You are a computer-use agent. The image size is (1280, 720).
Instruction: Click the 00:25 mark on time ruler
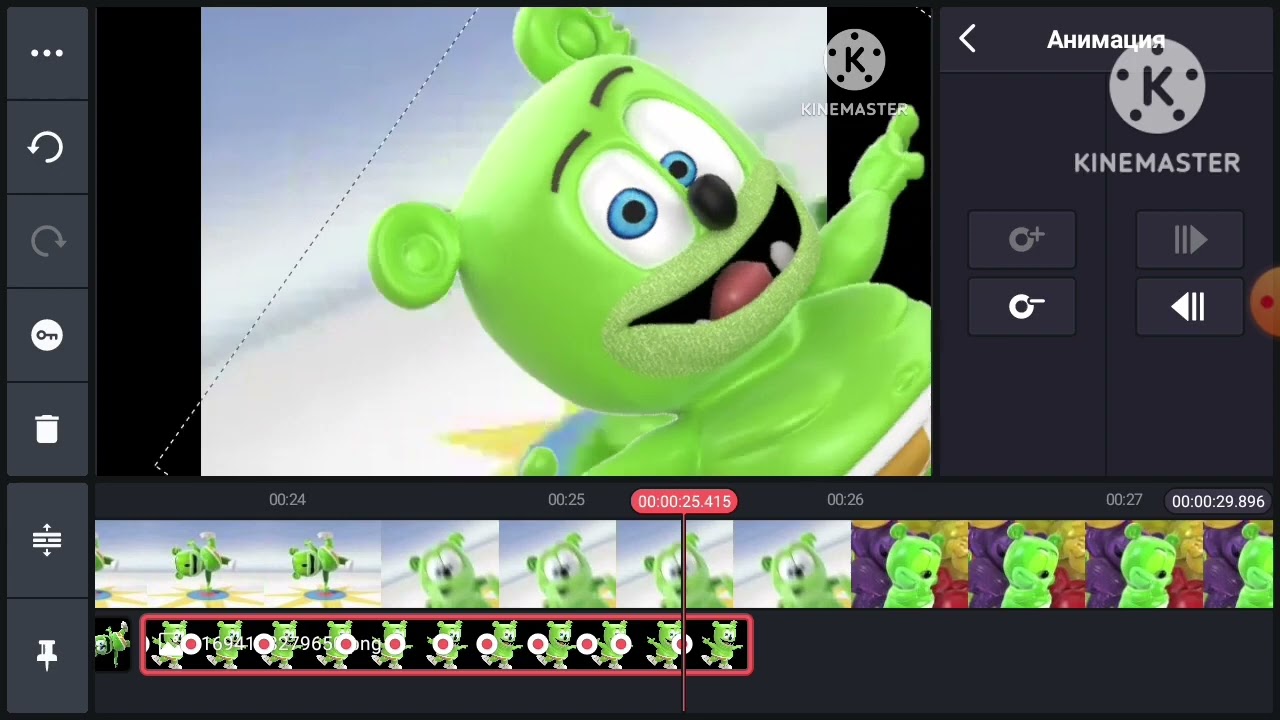(566, 500)
